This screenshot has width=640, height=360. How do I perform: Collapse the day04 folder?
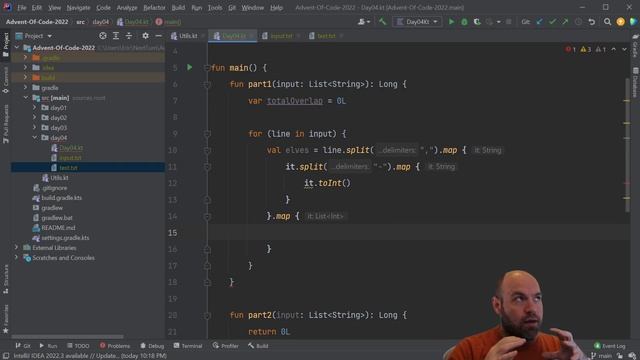point(34,138)
